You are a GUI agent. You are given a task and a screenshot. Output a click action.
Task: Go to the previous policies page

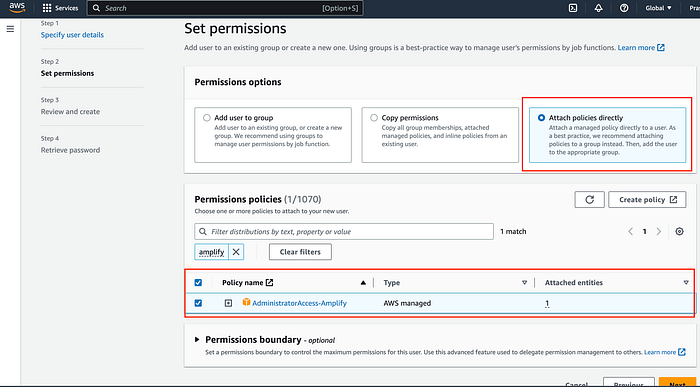coord(630,231)
